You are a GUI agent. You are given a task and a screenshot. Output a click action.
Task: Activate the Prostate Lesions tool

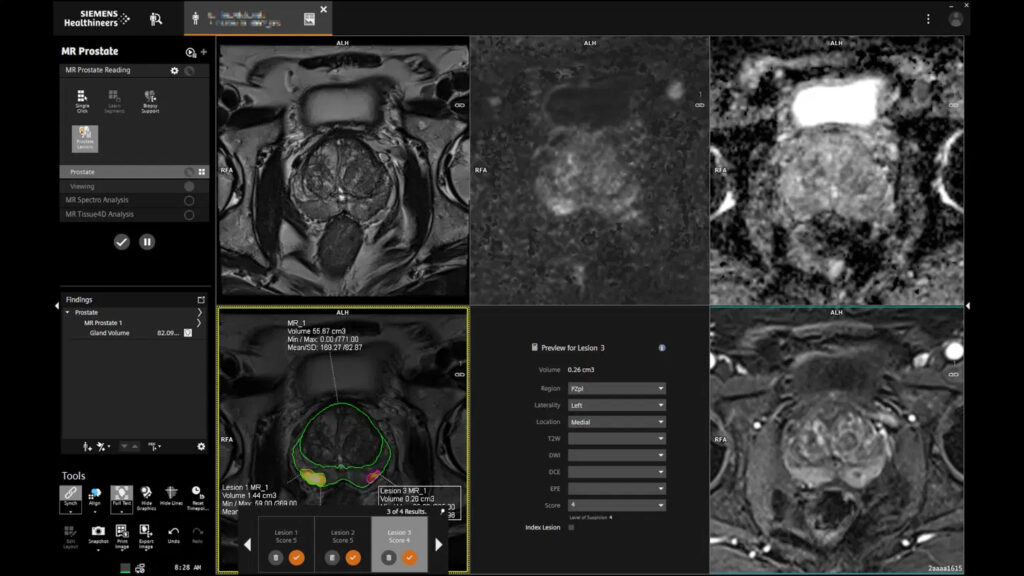[84, 138]
